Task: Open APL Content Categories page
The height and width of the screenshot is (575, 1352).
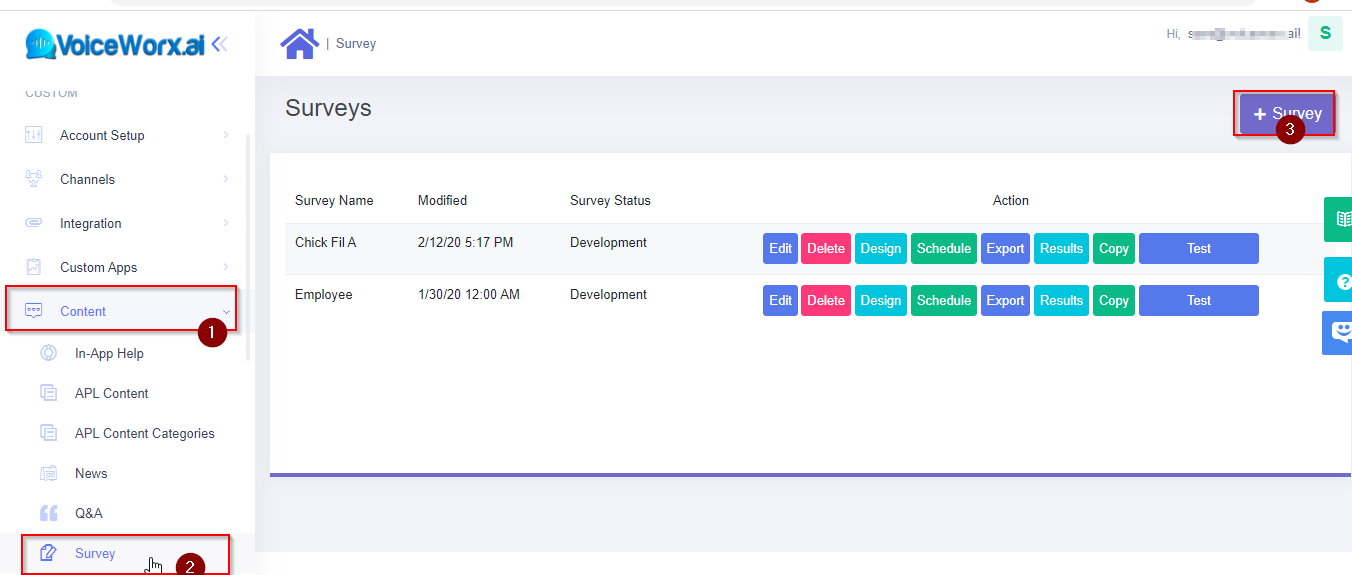Action: pyautogui.click(x=144, y=433)
